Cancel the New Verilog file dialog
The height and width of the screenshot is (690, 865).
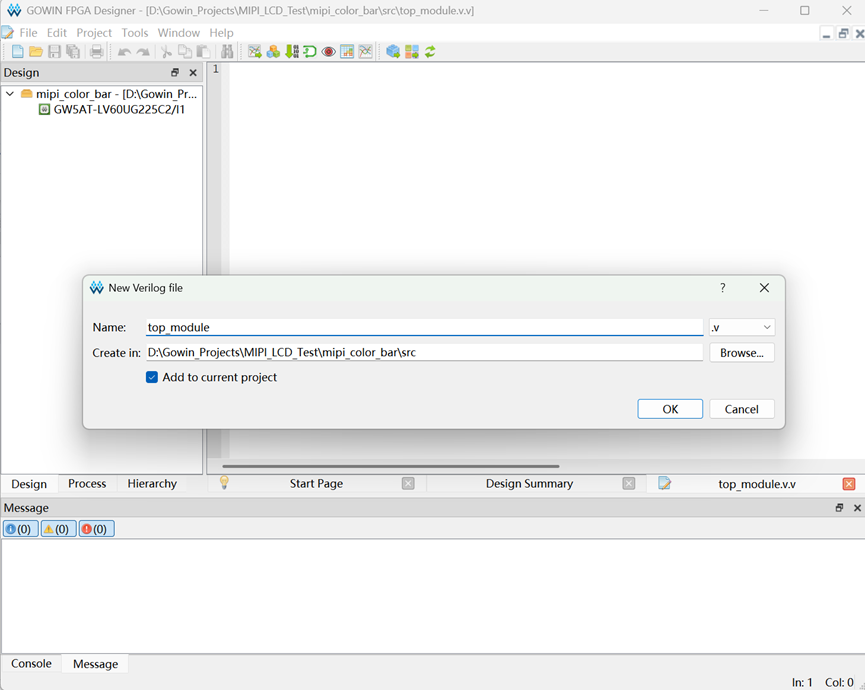point(742,409)
